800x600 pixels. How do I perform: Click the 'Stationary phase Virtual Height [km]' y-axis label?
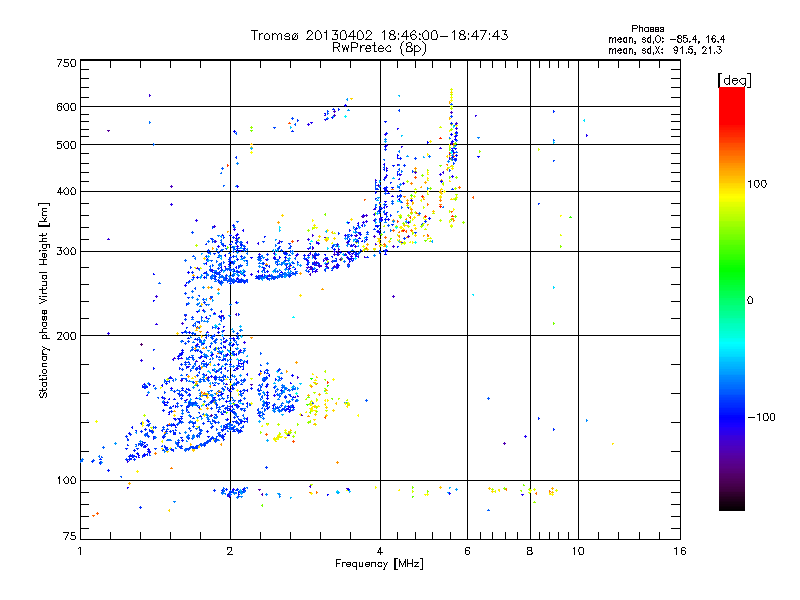pyautogui.click(x=44, y=300)
